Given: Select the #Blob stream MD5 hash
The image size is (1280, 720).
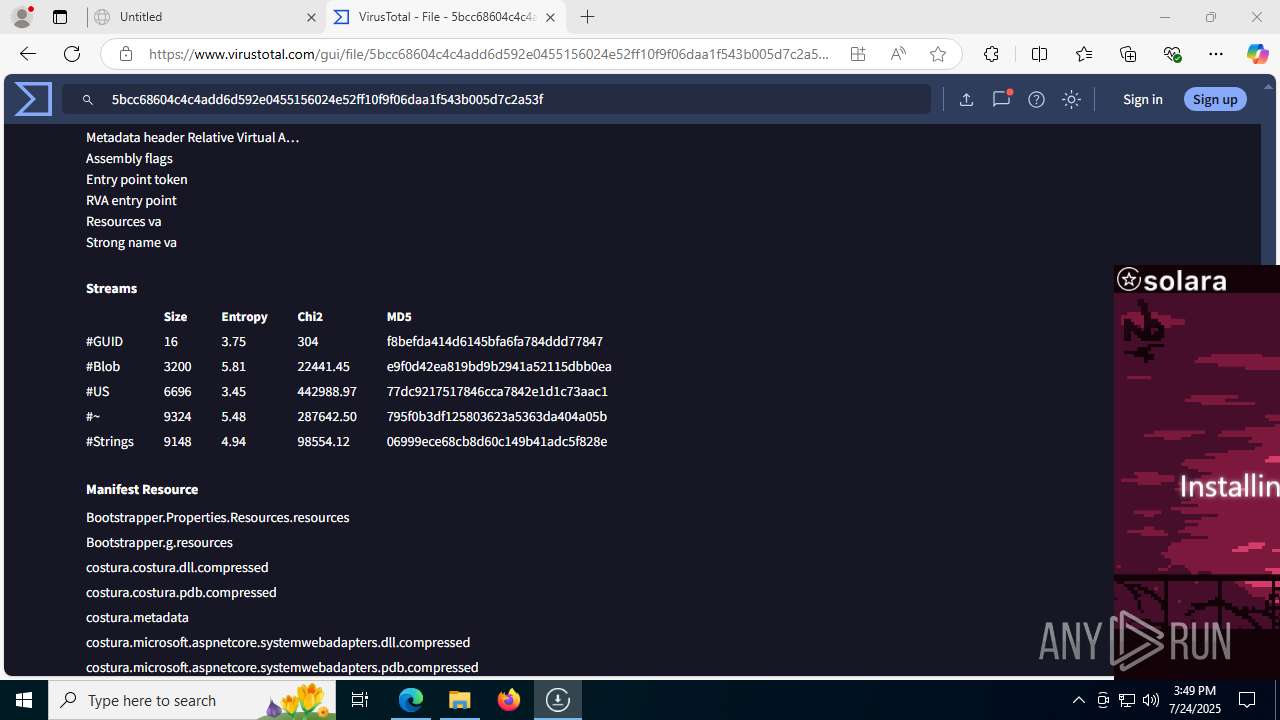Looking at the screenshot, I should pos(499,366).
